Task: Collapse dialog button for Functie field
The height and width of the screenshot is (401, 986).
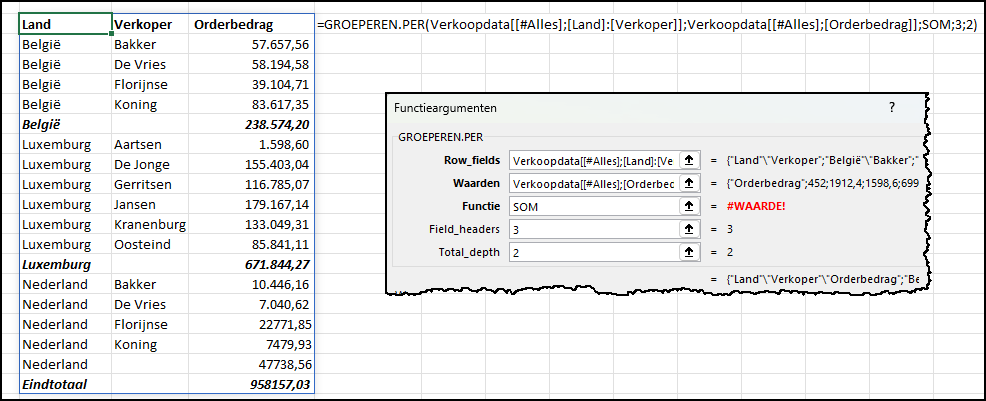Action: tap(689, 206)
